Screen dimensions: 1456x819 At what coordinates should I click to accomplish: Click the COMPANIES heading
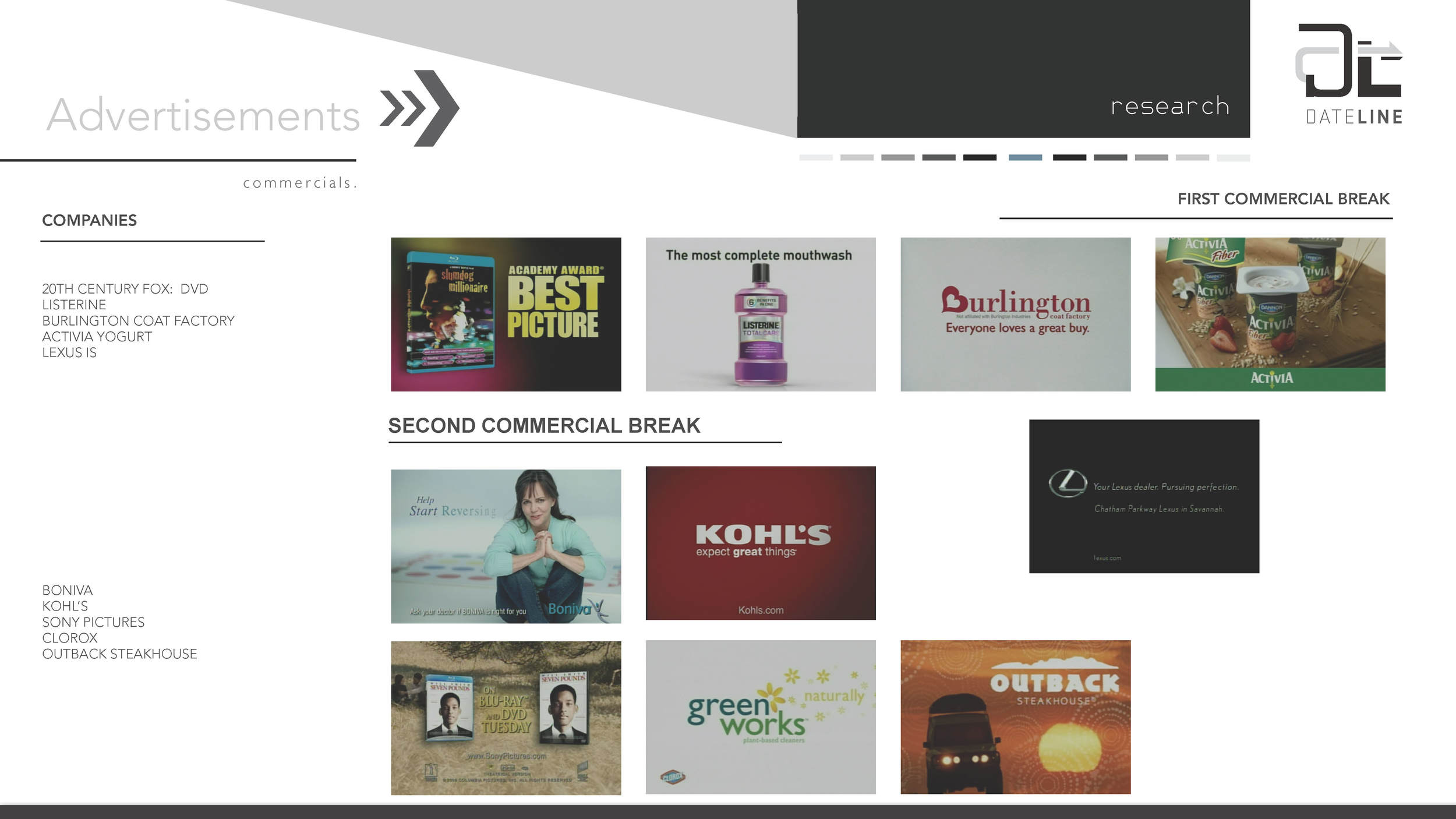click(x=89, y=220)
